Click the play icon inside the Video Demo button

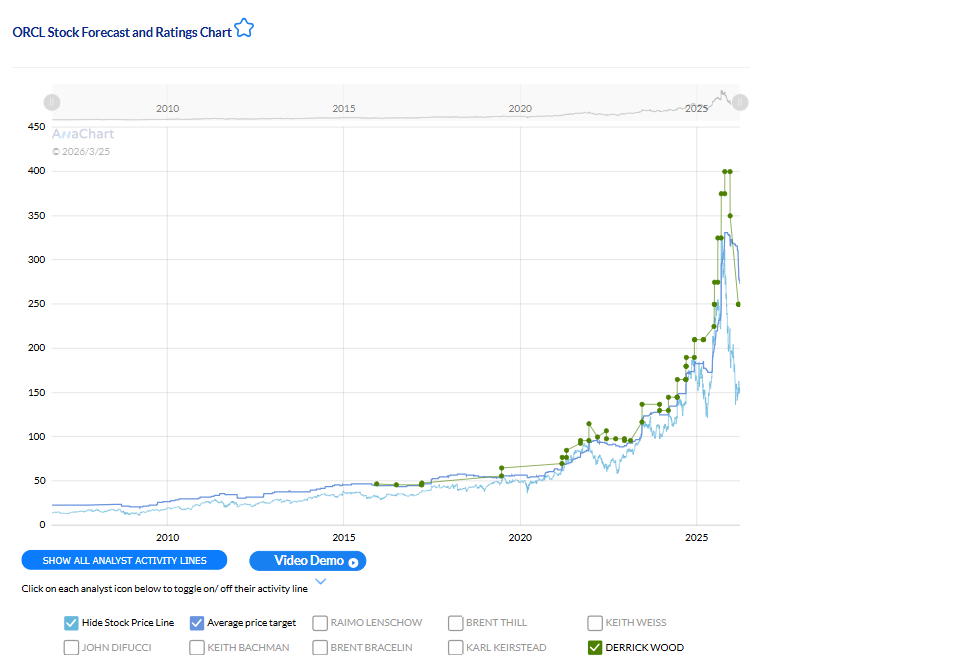[353, 561]
